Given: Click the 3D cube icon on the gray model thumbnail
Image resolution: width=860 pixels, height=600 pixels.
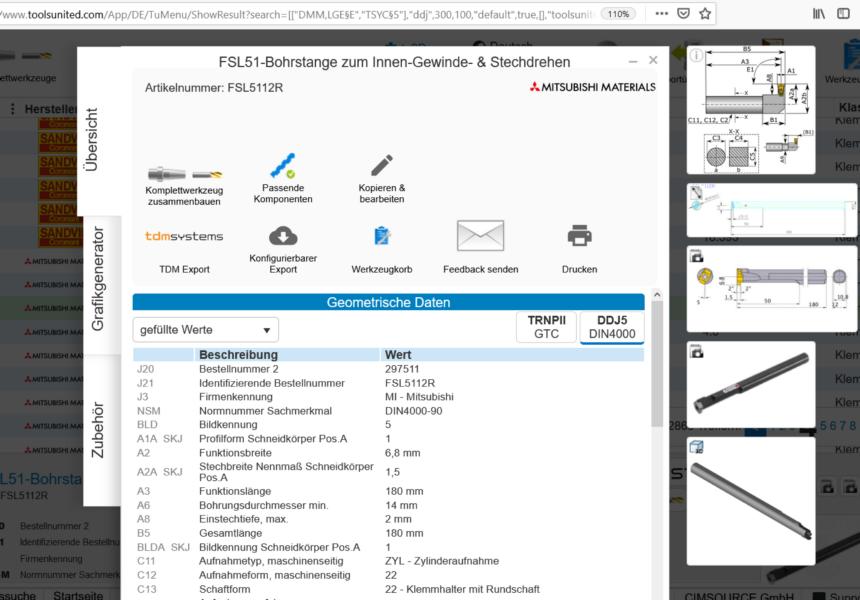Looking at the screenshot, I should coord(697,447).
